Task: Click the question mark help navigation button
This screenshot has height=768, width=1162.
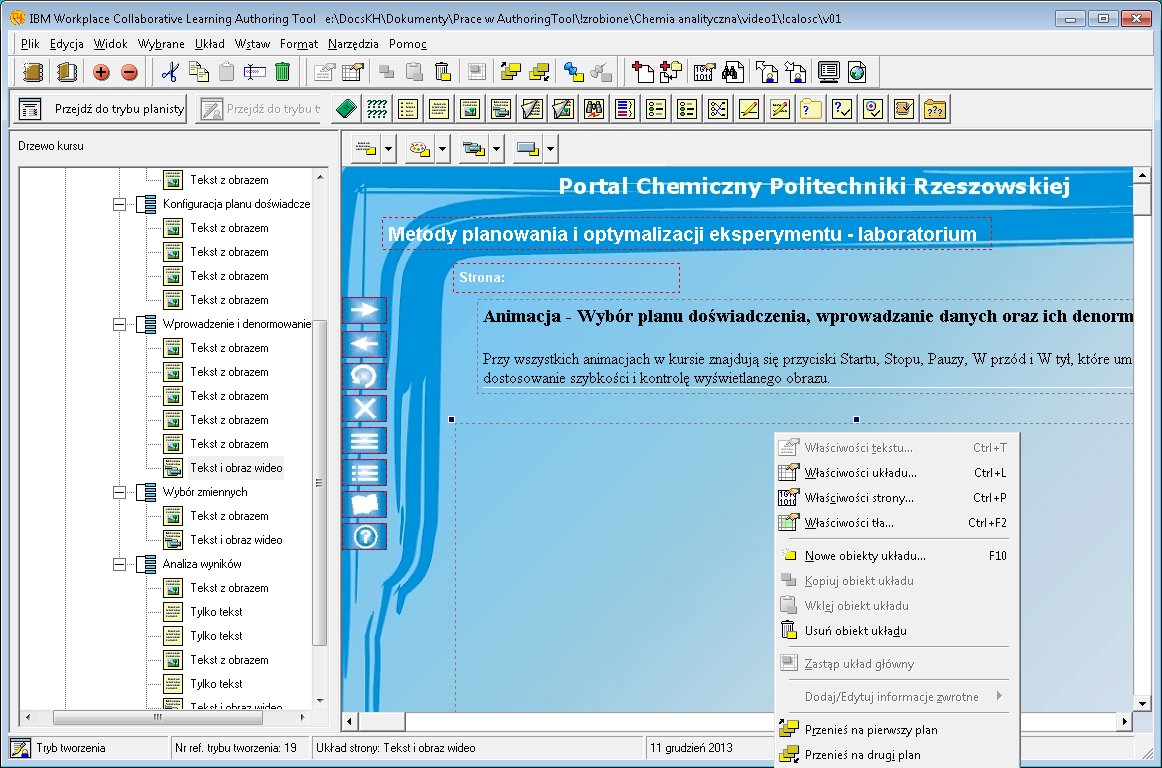Action: pos(365,536)
